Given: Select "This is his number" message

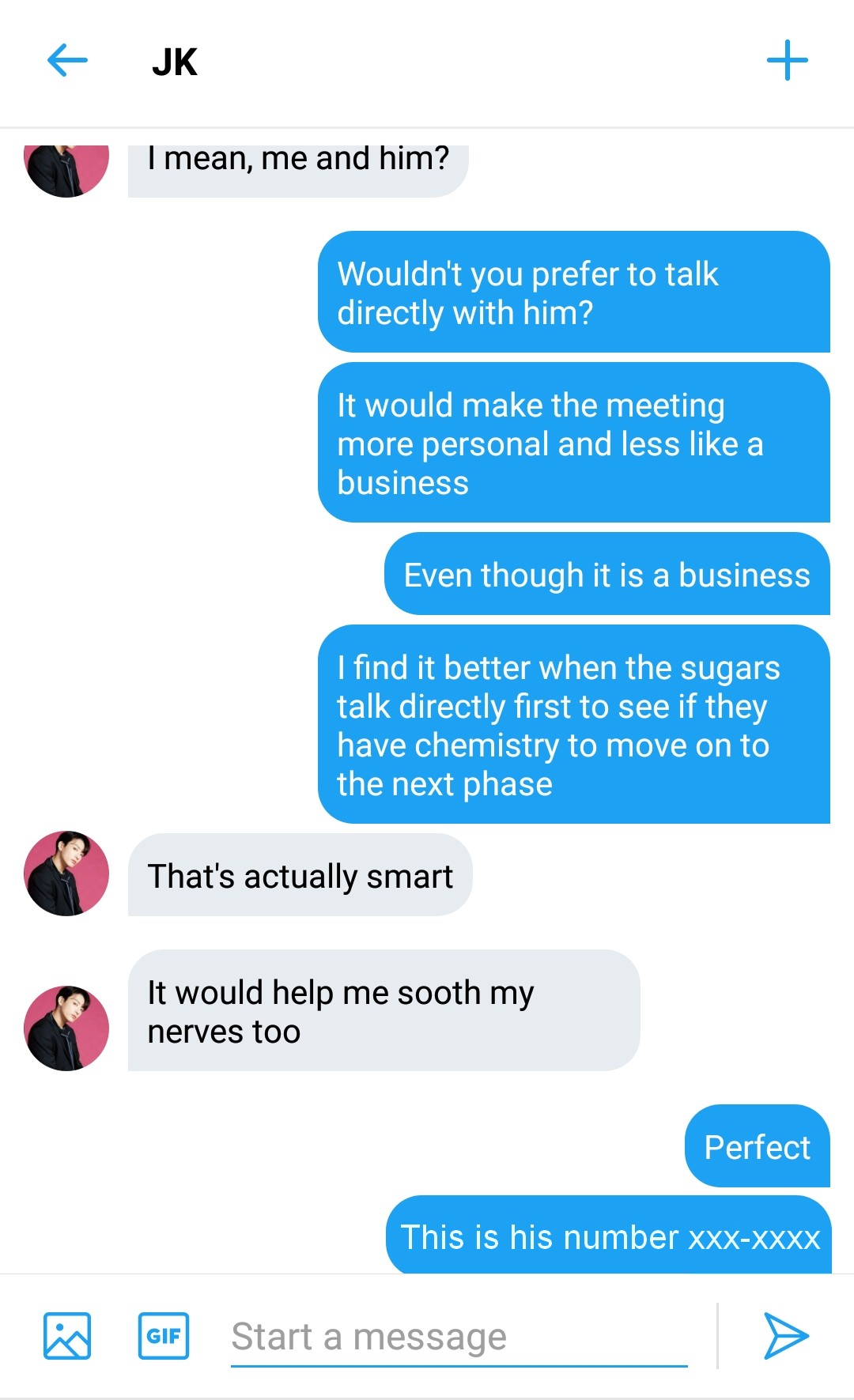Looking at the screenshot, I should pyautogui.click(x=609, y=1236).
